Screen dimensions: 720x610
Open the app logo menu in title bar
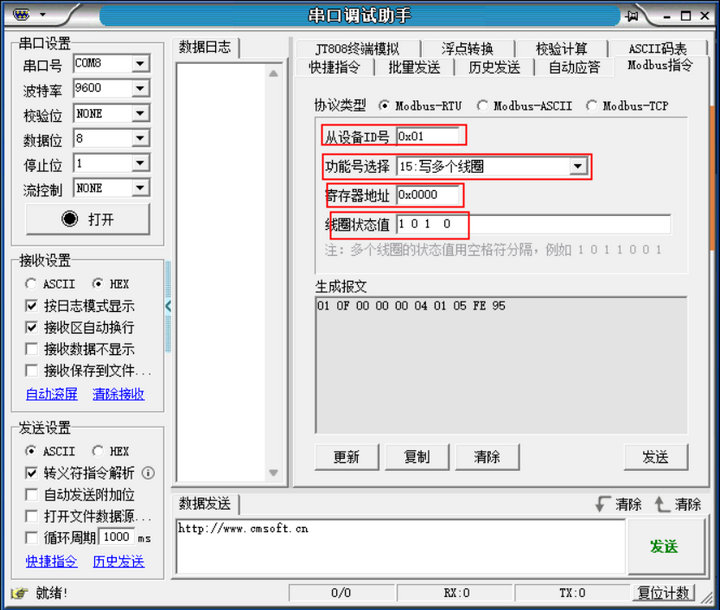[21, 15]
